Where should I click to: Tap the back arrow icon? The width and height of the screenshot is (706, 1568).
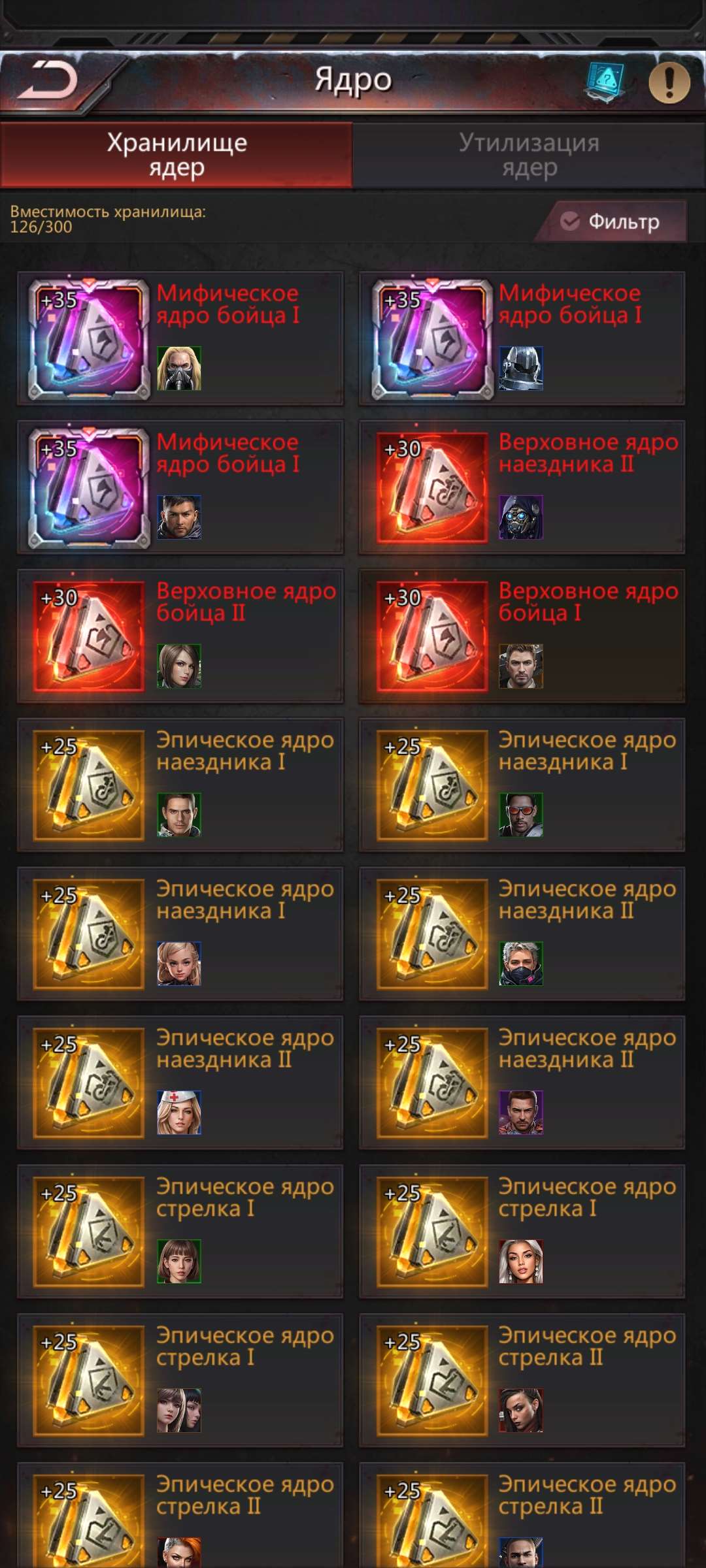click(x=48, y=80)
